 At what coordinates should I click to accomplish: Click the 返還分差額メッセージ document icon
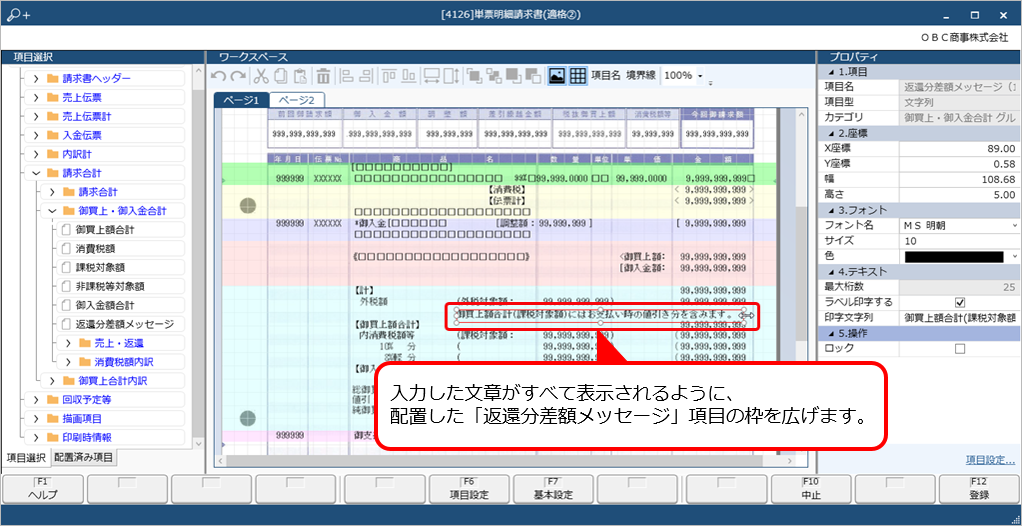click(x=65, y=324)
